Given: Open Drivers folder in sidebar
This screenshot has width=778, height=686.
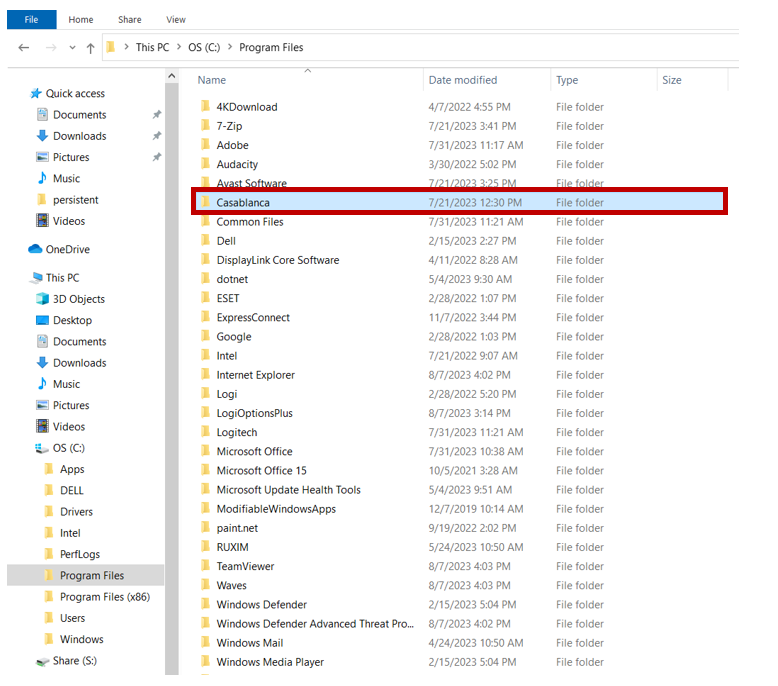Looking at the screenshot, I should (x=76, y=511).
